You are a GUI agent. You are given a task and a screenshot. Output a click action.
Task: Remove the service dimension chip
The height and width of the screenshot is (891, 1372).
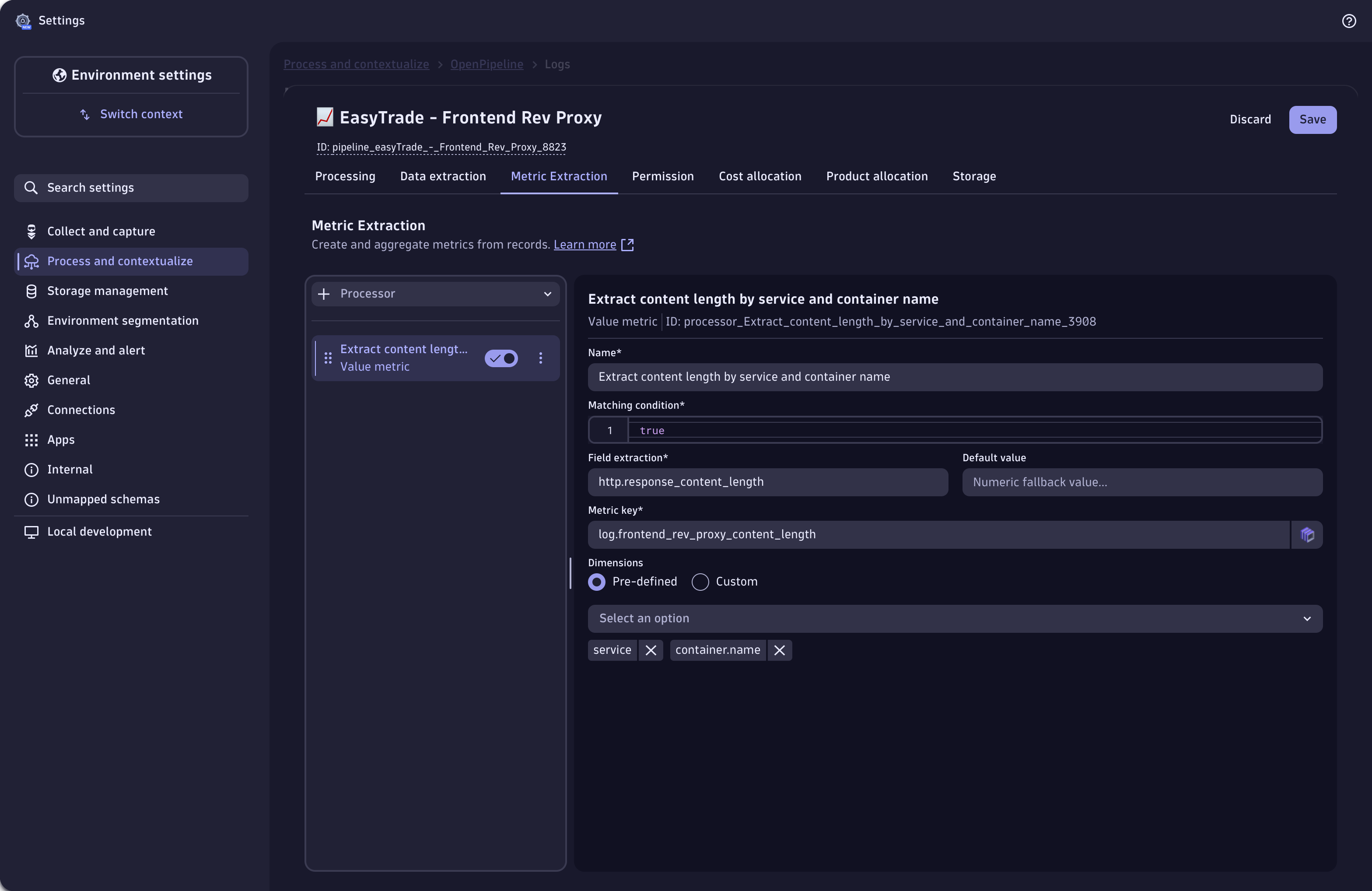[651, 650]
